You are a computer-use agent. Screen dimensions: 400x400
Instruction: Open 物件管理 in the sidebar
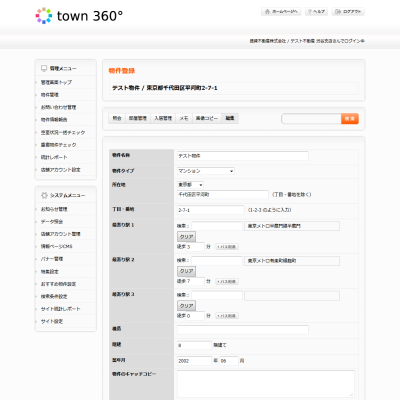(50, 95)
